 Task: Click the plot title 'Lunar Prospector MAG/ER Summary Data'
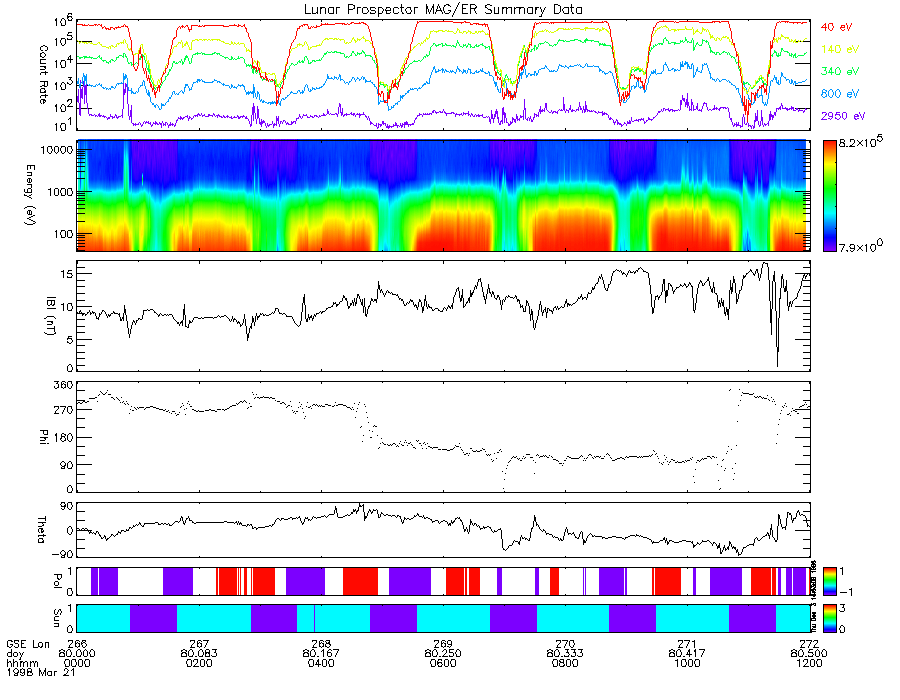[x=443, y=10]
